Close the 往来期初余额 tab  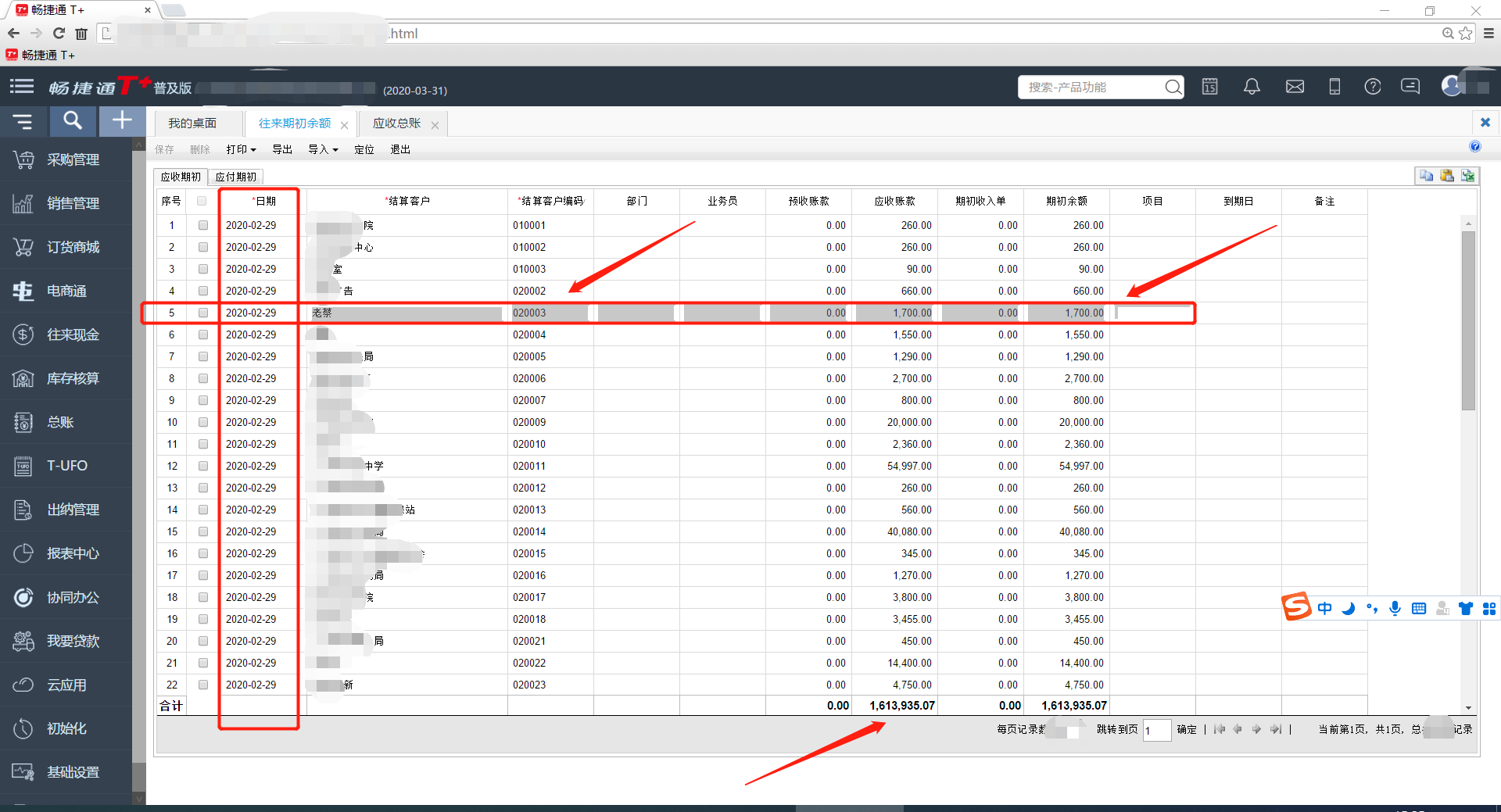pos(344,125)
